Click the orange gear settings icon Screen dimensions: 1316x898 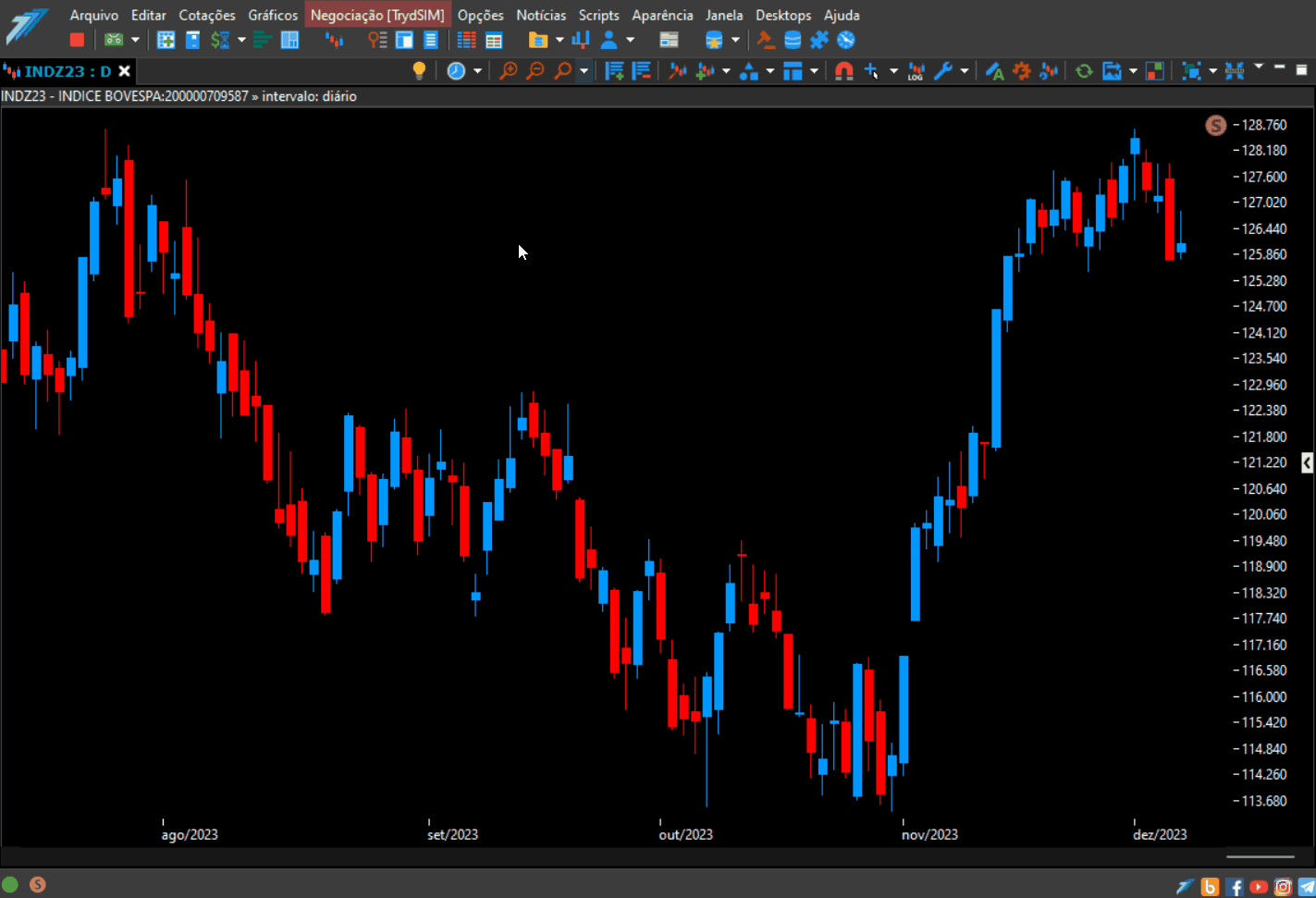pyautogui.click(x=1022, y=70)
